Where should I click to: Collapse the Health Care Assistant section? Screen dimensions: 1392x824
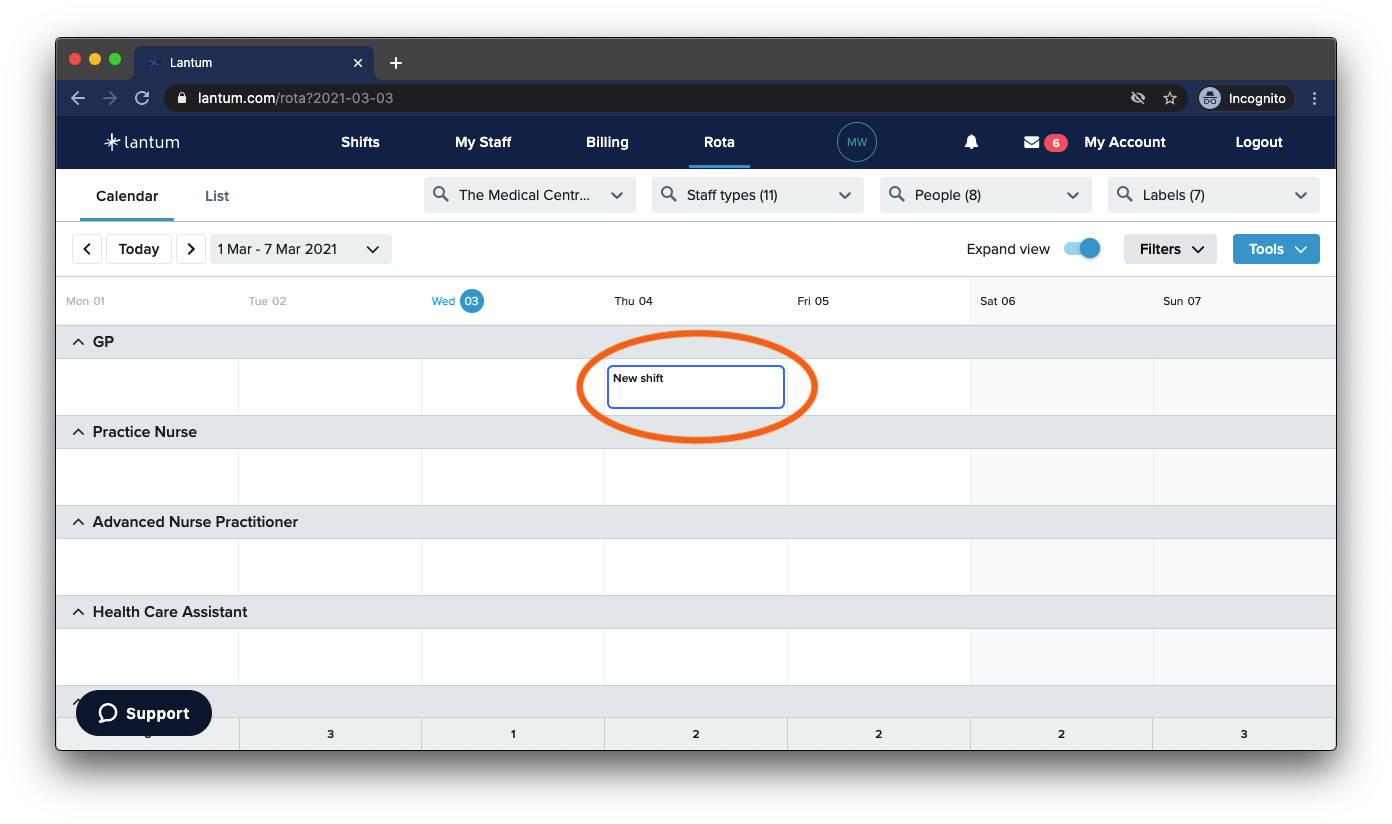pyautogui.click(x=79, y=612)
